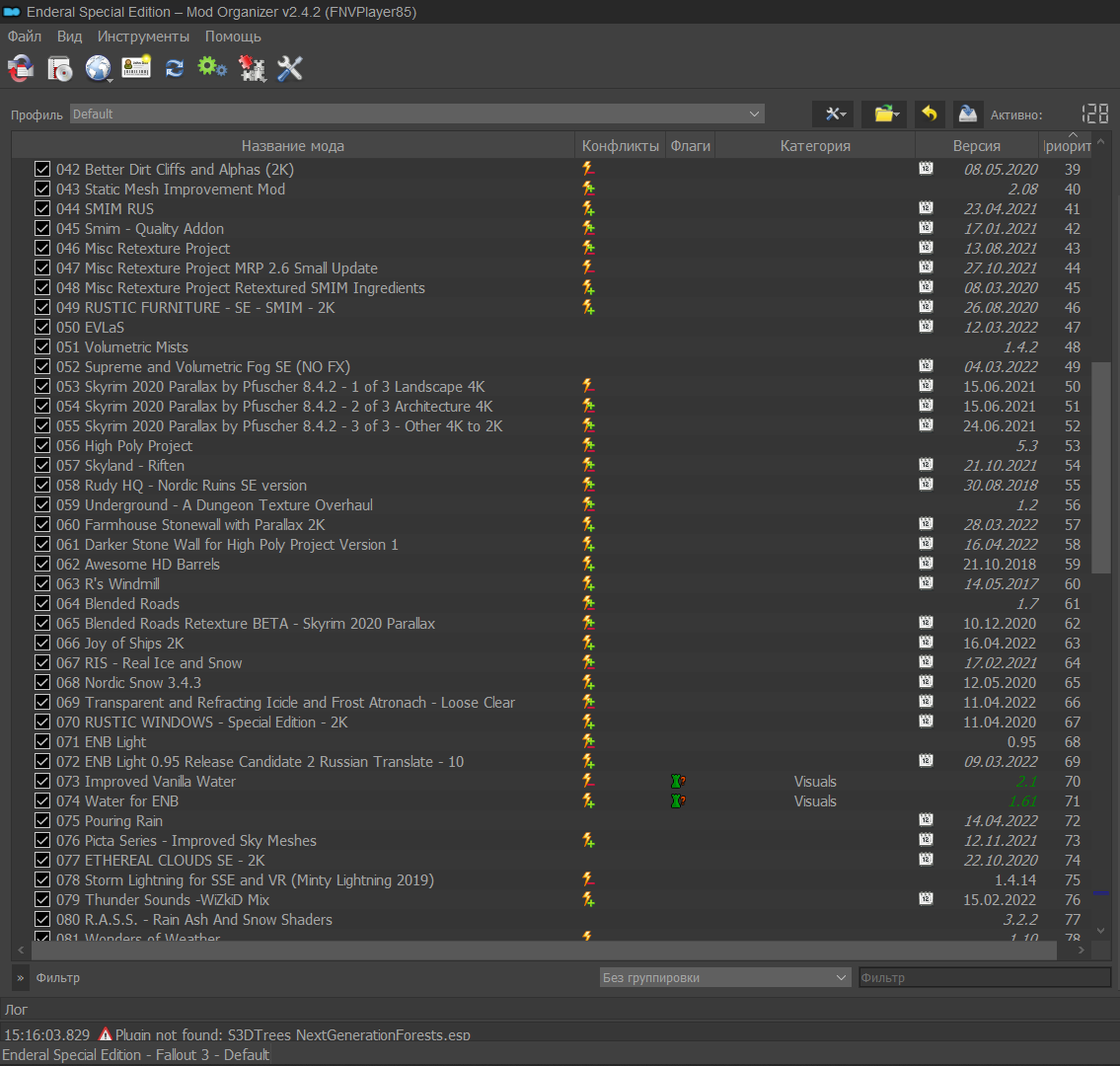This screenshot has width=1120, height=1066.
Task: Uncheck 051 Volumetric Mists mod
Action: [x=42, y=347]
